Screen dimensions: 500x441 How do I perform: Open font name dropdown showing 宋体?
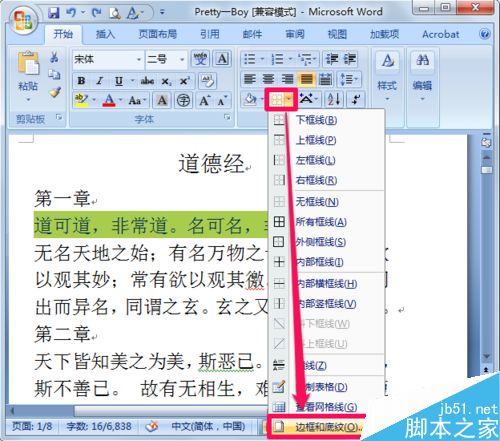pyautogui.click(x=139, y=60)
